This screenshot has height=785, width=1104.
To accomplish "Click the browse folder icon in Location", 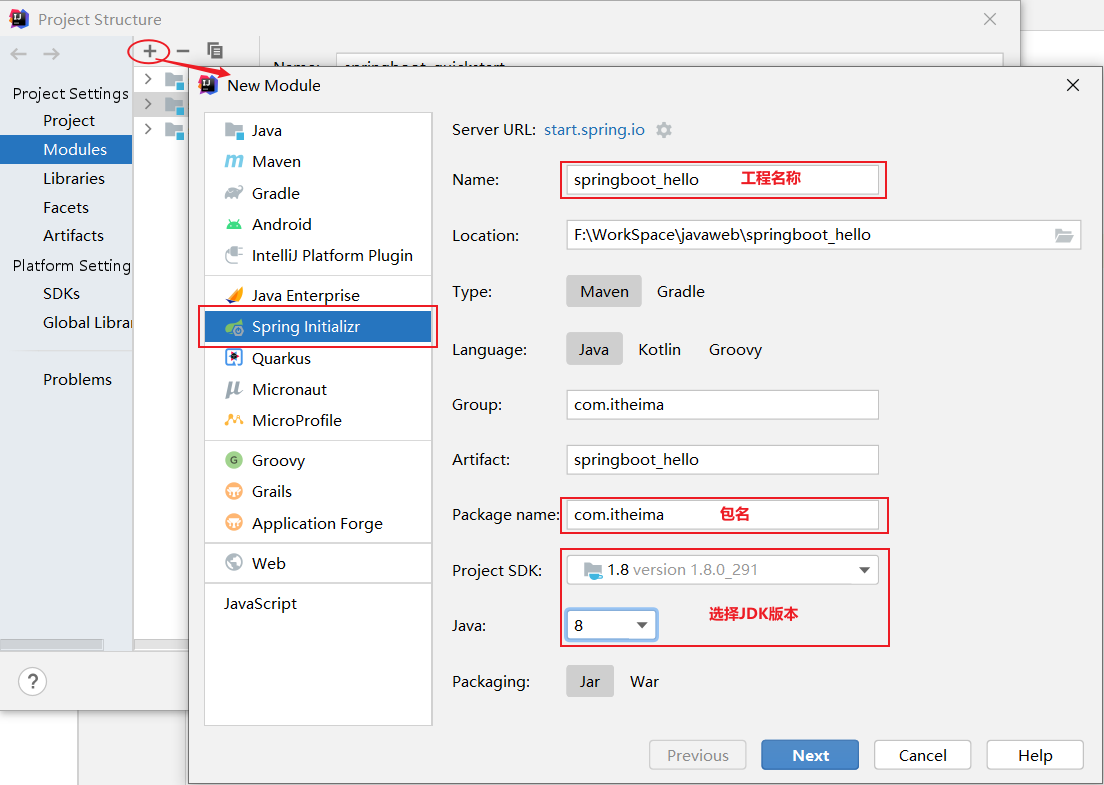I will (1064, 235).
